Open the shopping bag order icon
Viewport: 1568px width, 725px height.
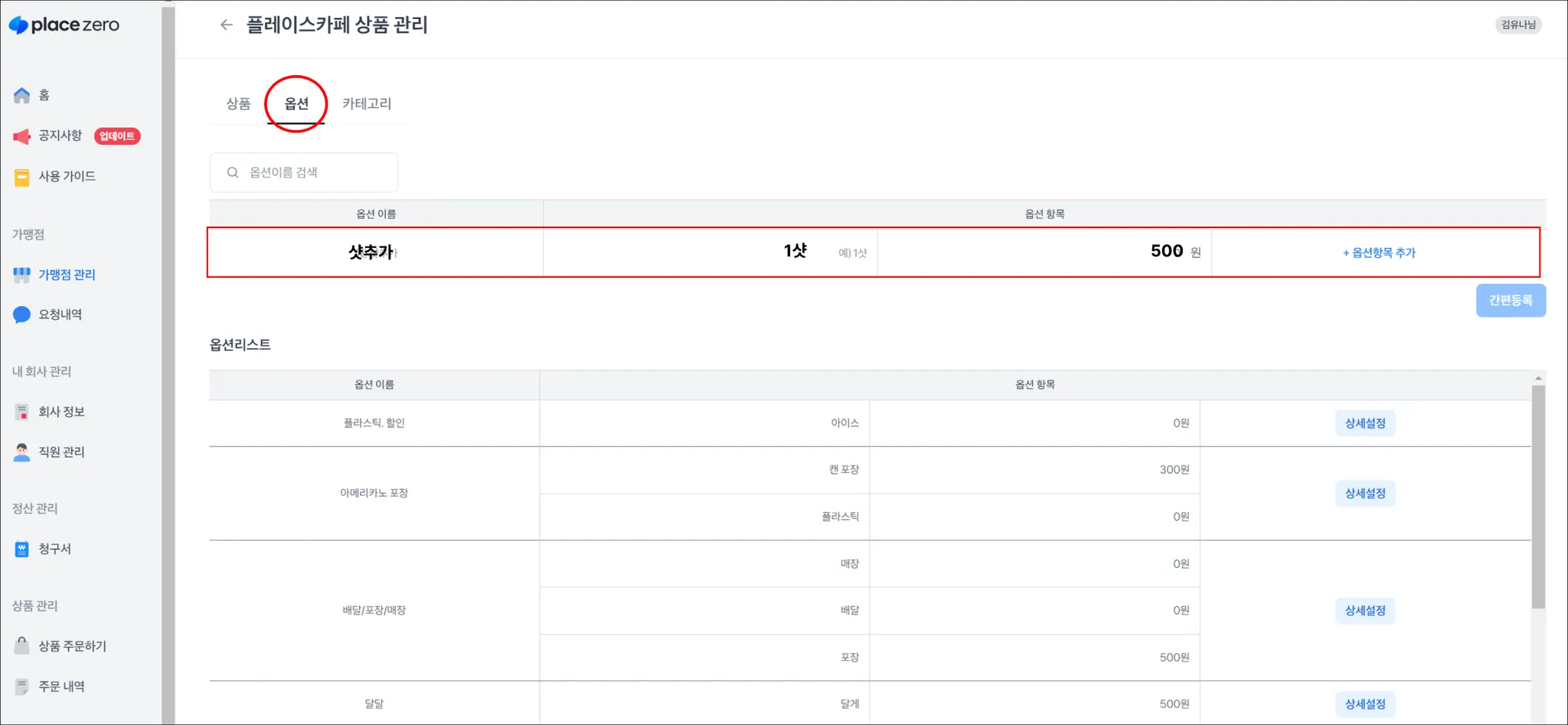tap(22, 646)
